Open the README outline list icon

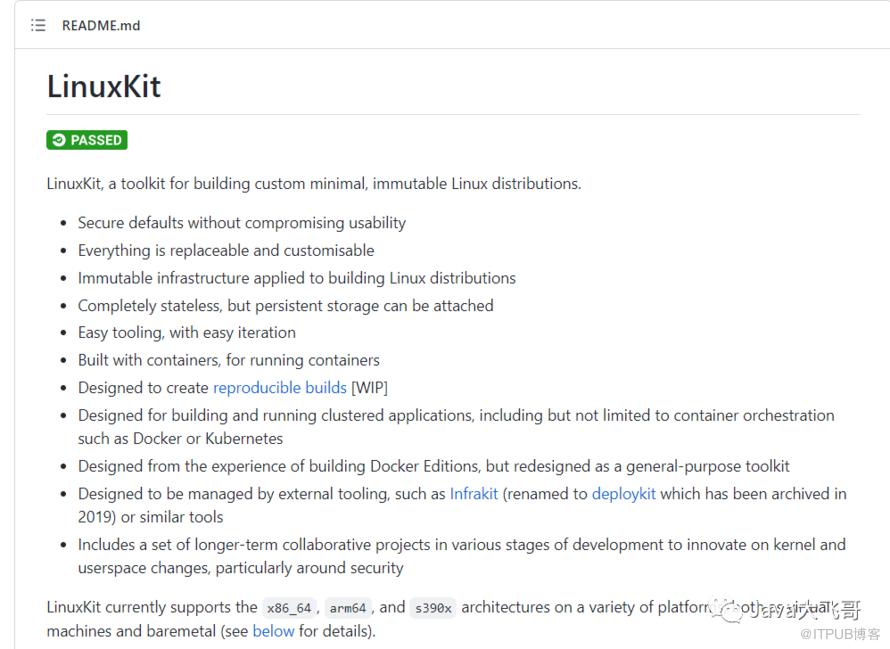pos(38,25)
